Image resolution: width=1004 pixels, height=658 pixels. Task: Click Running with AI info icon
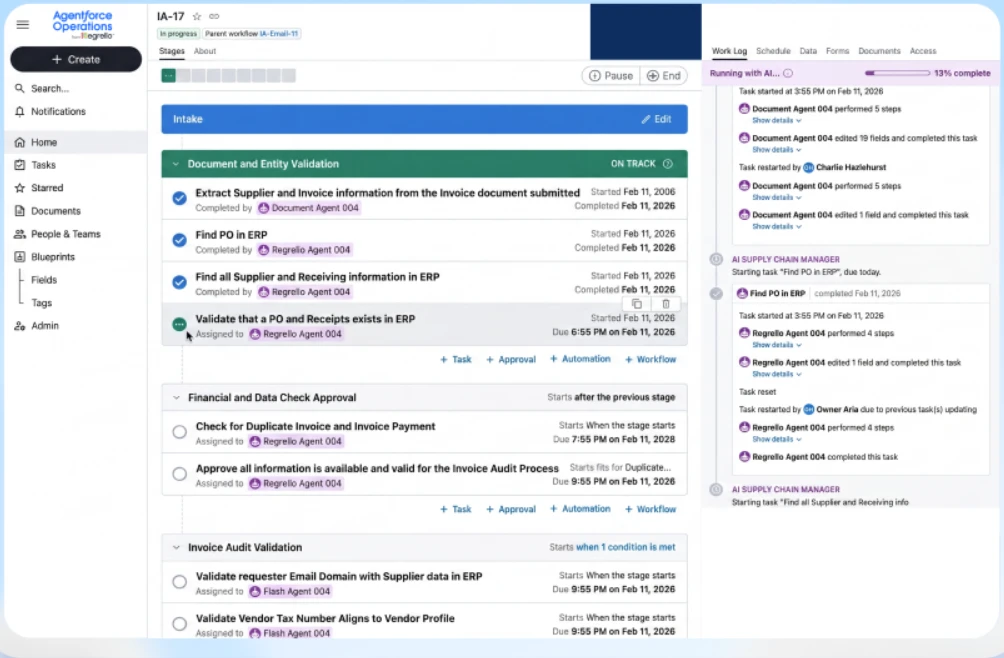coord(788,74)
